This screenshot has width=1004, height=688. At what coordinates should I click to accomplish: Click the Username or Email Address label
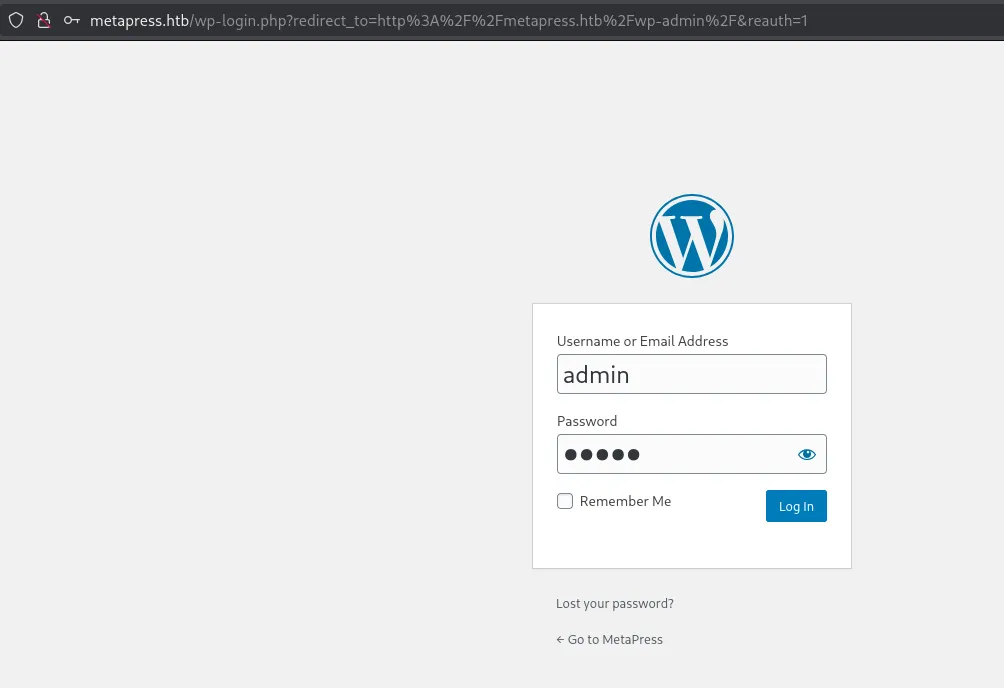point(642,341)
